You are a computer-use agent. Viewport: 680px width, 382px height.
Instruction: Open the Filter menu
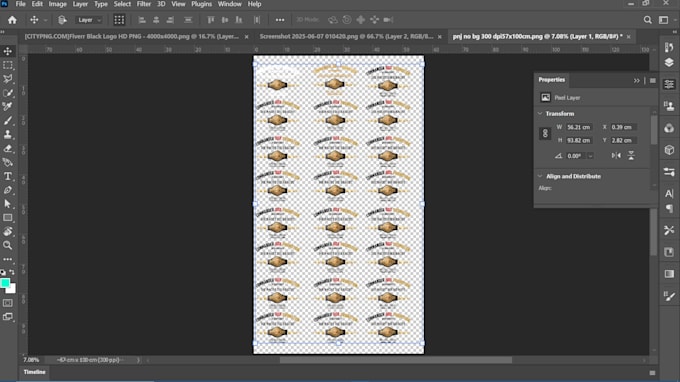(x=144, y=4)
